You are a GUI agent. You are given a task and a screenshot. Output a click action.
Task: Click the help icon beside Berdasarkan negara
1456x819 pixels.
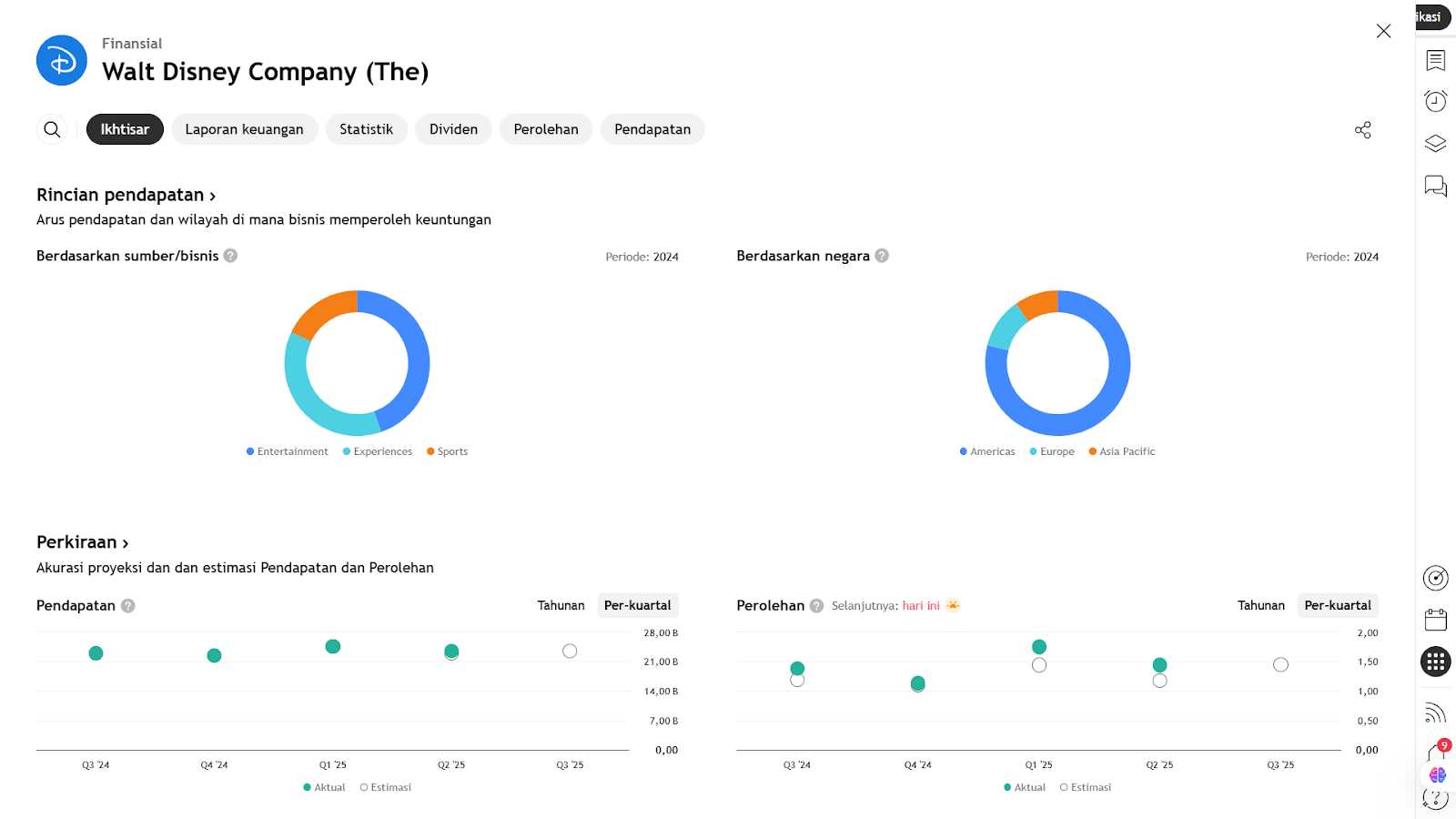882,256
